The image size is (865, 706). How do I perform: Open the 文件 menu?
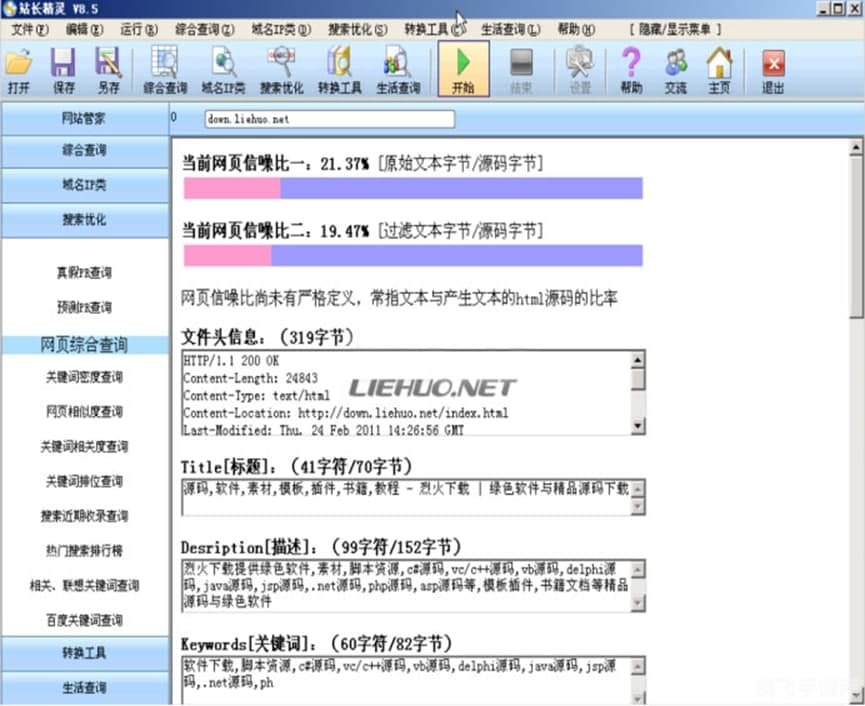pos(28,29)
